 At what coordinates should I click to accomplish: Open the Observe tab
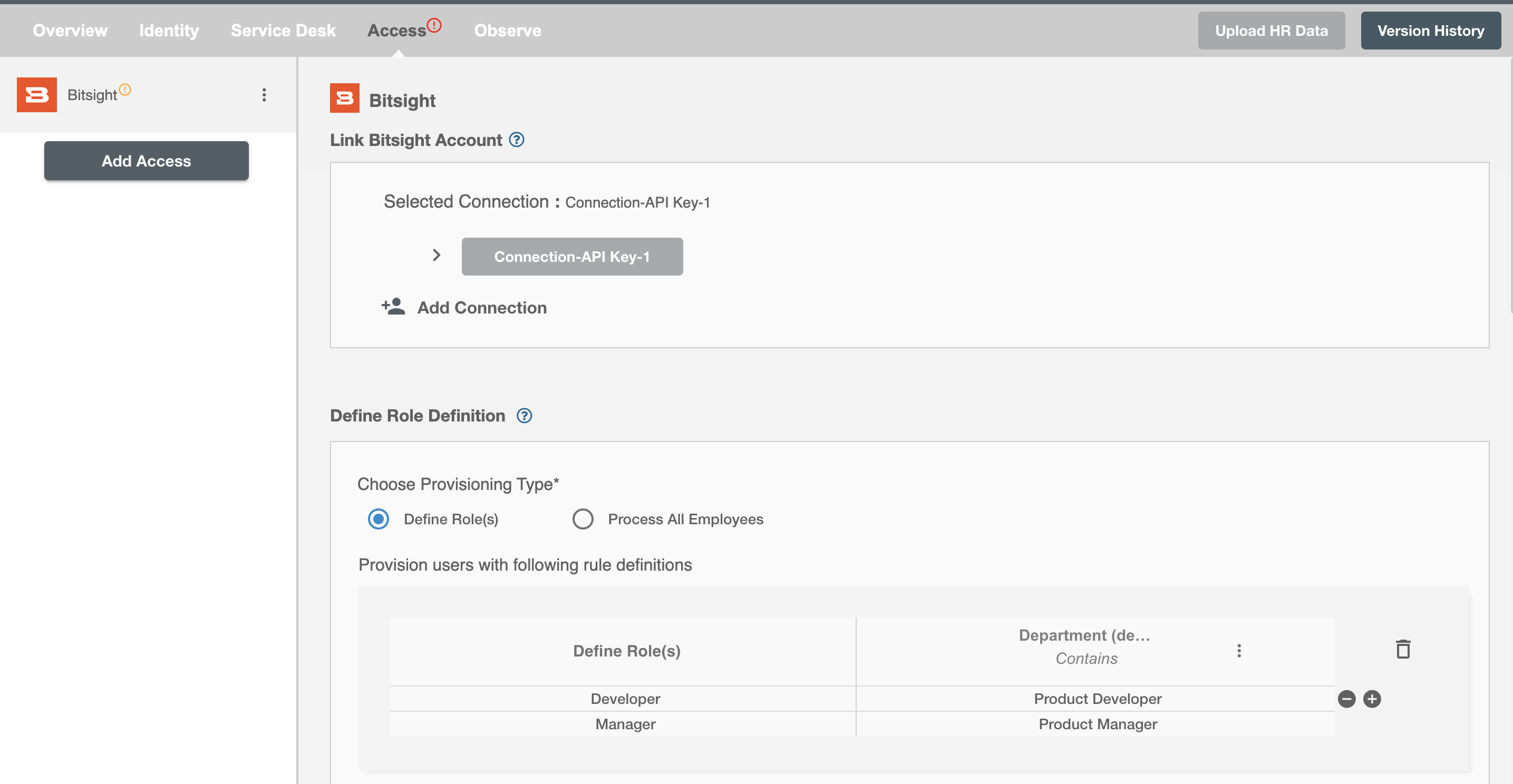(508, 31)
